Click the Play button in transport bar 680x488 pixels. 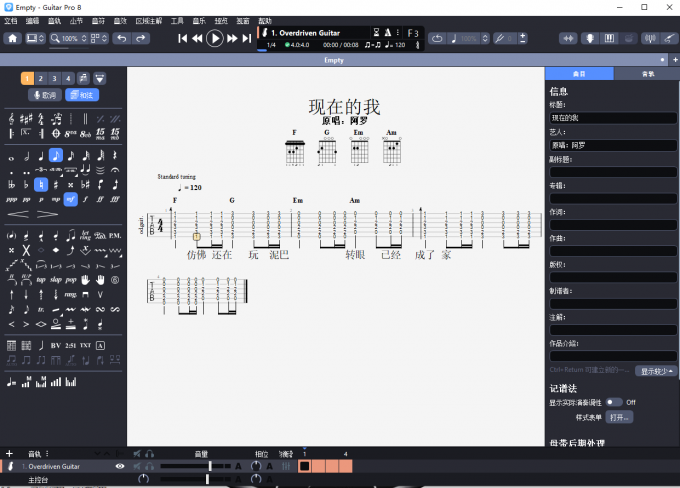[214, 38]
